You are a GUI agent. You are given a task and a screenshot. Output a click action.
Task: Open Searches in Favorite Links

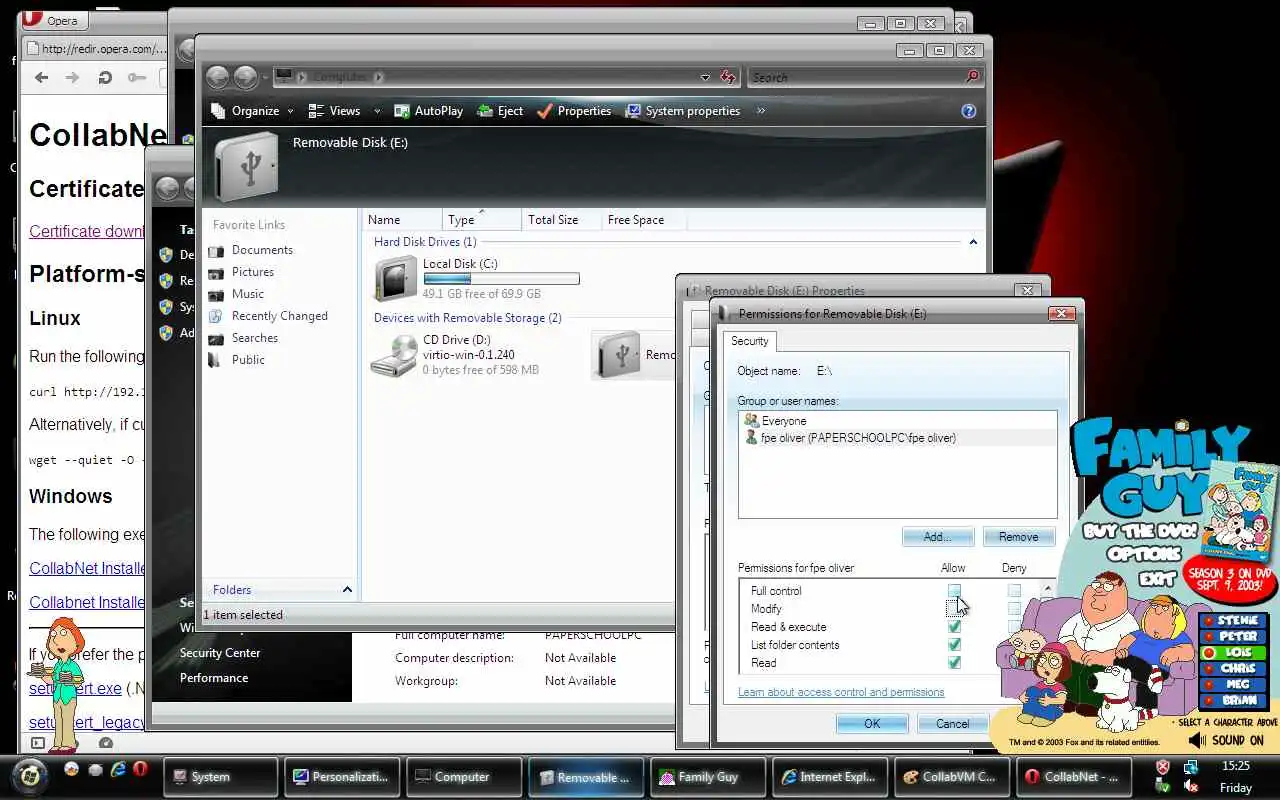254,338
